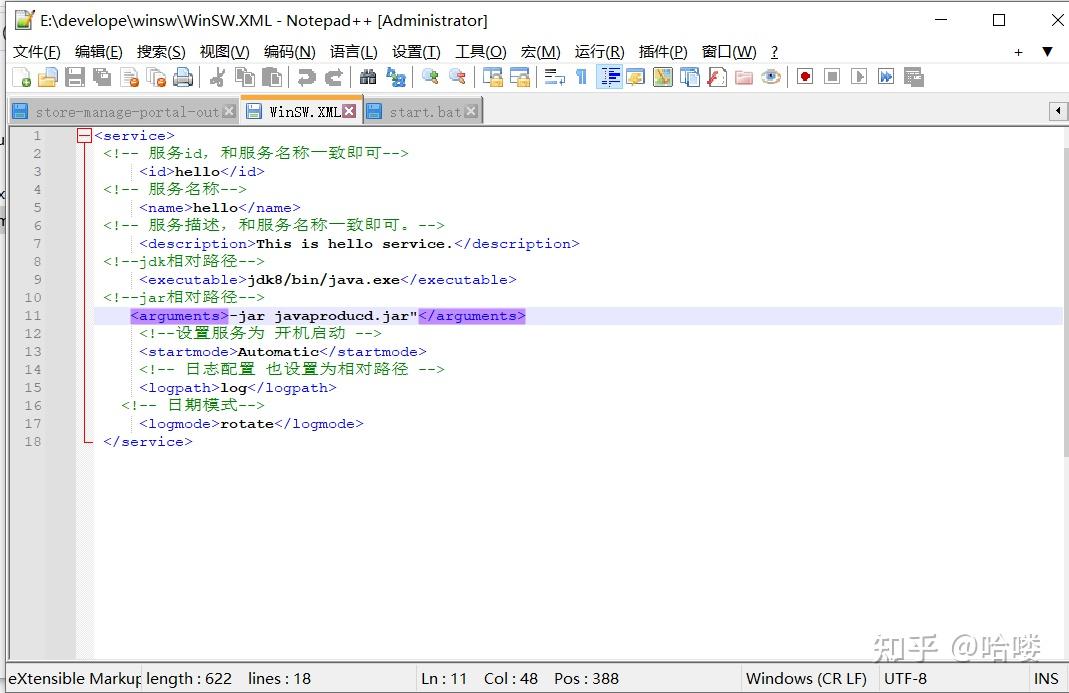
Task: Click Windows (CR LF) in status bar
Action: [x=806, y=678]
